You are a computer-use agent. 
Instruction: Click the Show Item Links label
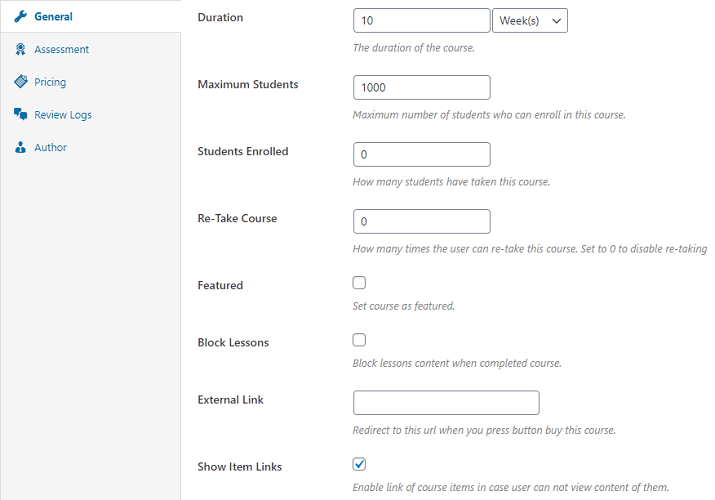pyautogui.click(x=240, y=467)
